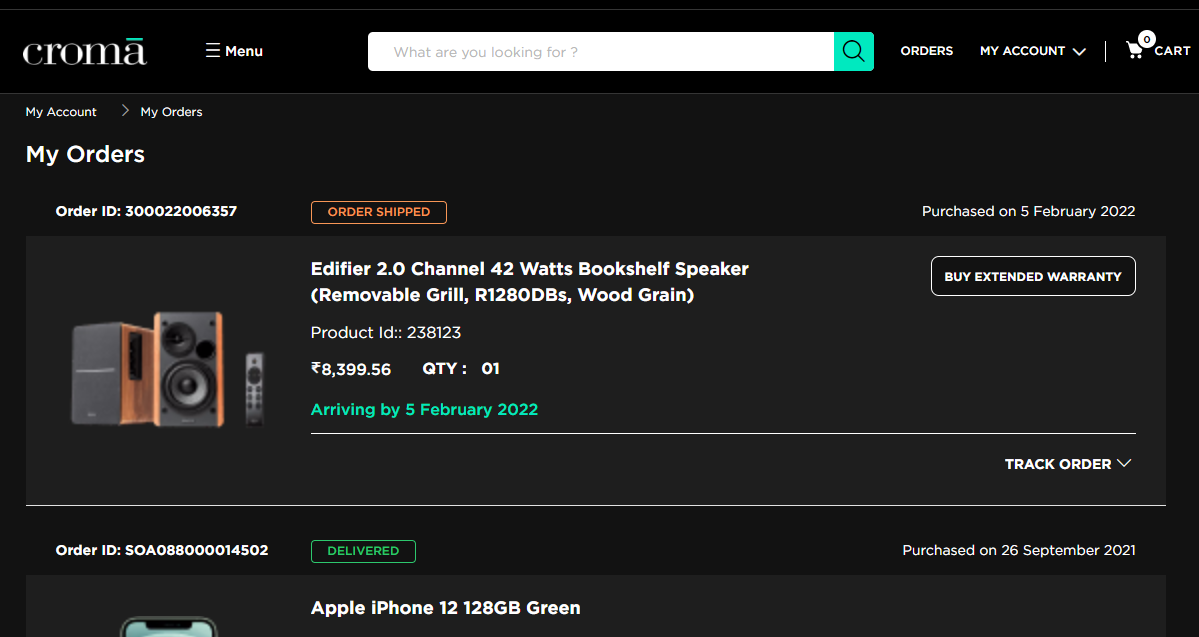Open the shopping cart icon
The width and height of the screenshot is (1199, 637).
[1135, 51]
